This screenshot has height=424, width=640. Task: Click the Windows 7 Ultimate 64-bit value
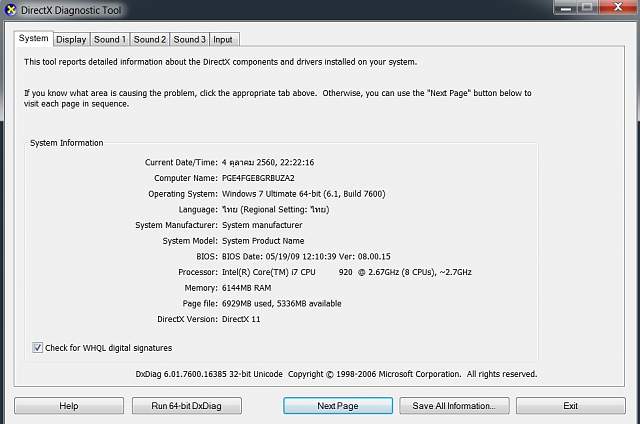click(x=303, y=194)
